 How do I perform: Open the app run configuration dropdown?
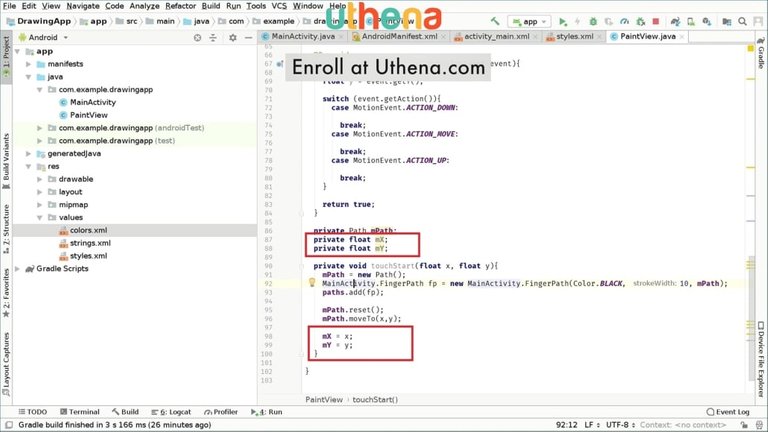[x=529, y=22]
